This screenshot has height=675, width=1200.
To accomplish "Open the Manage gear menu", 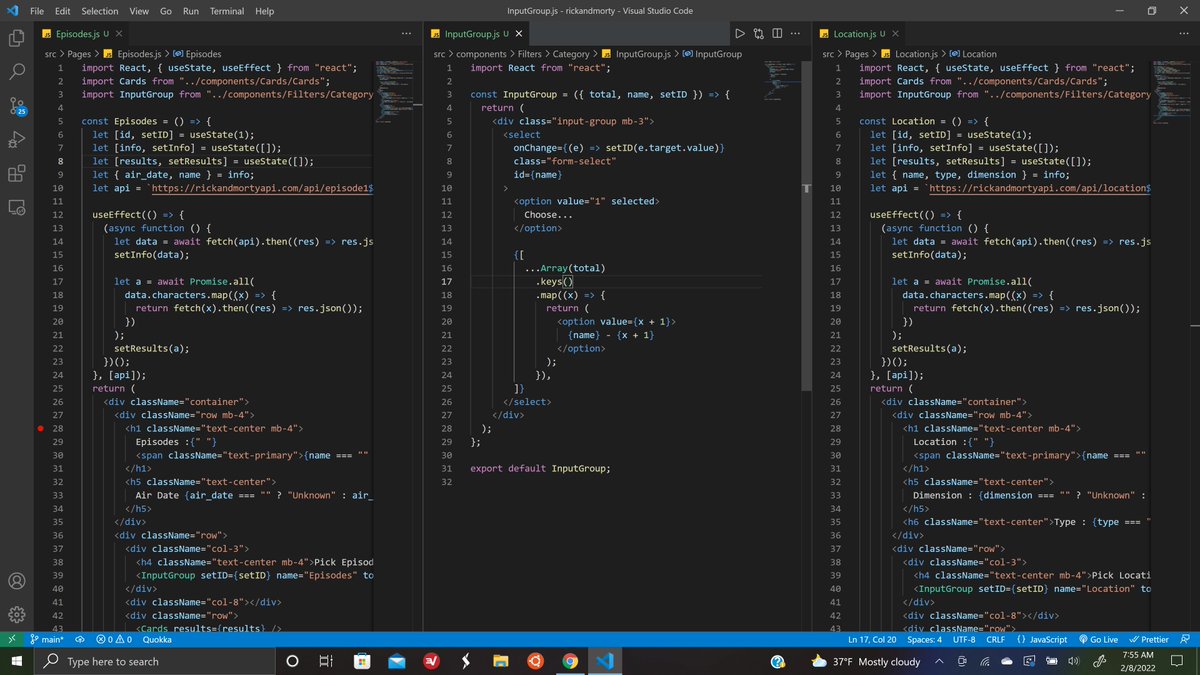I will (16, 614).
